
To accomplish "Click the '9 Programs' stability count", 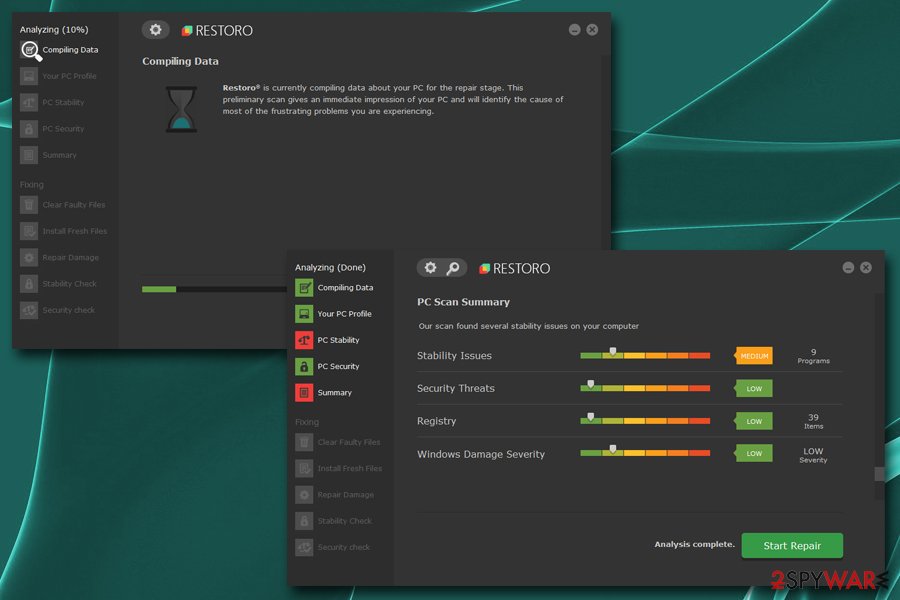I will [813, 356].
